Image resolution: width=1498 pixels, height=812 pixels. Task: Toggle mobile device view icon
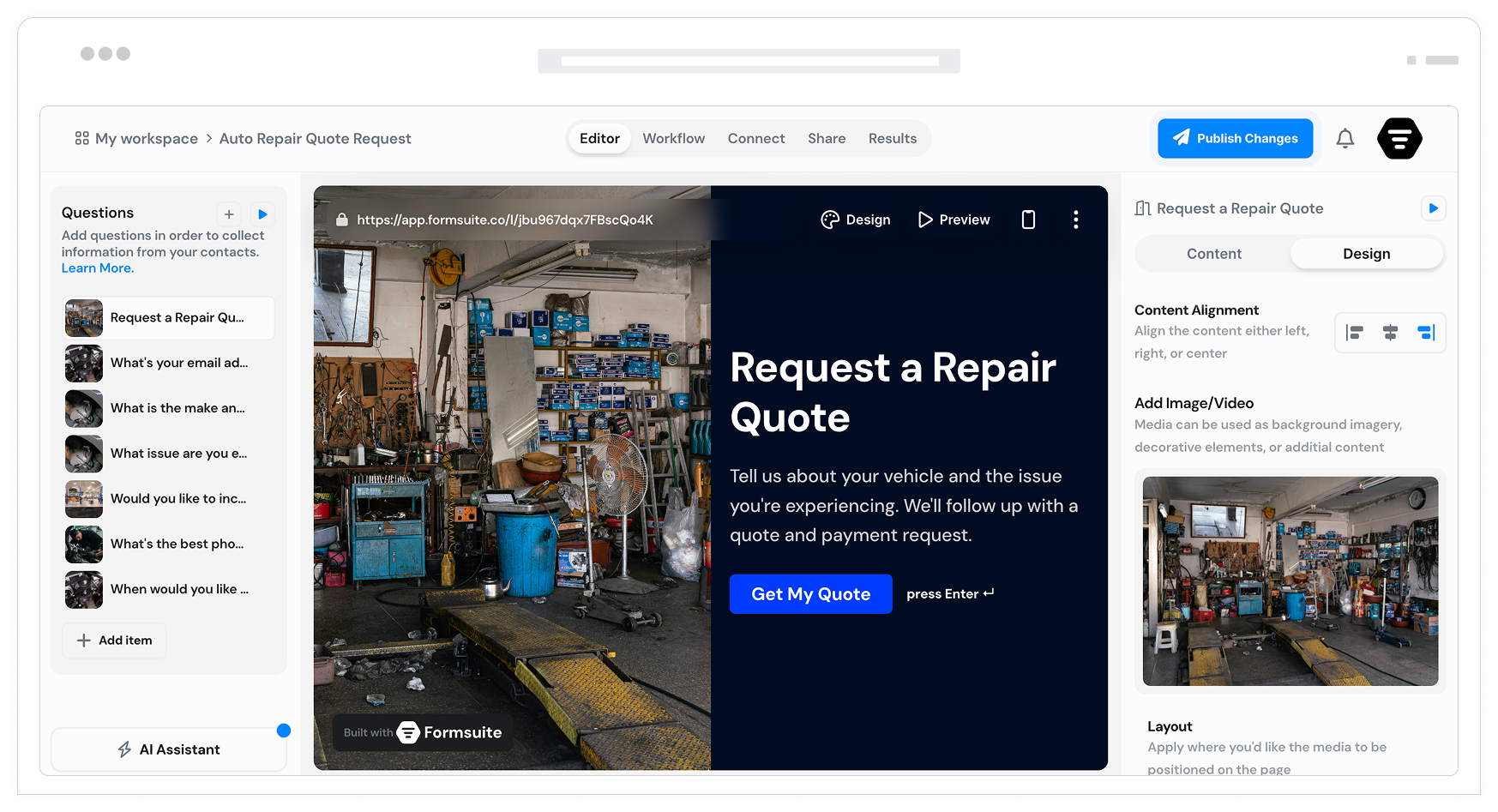[x=1028, y=220]
